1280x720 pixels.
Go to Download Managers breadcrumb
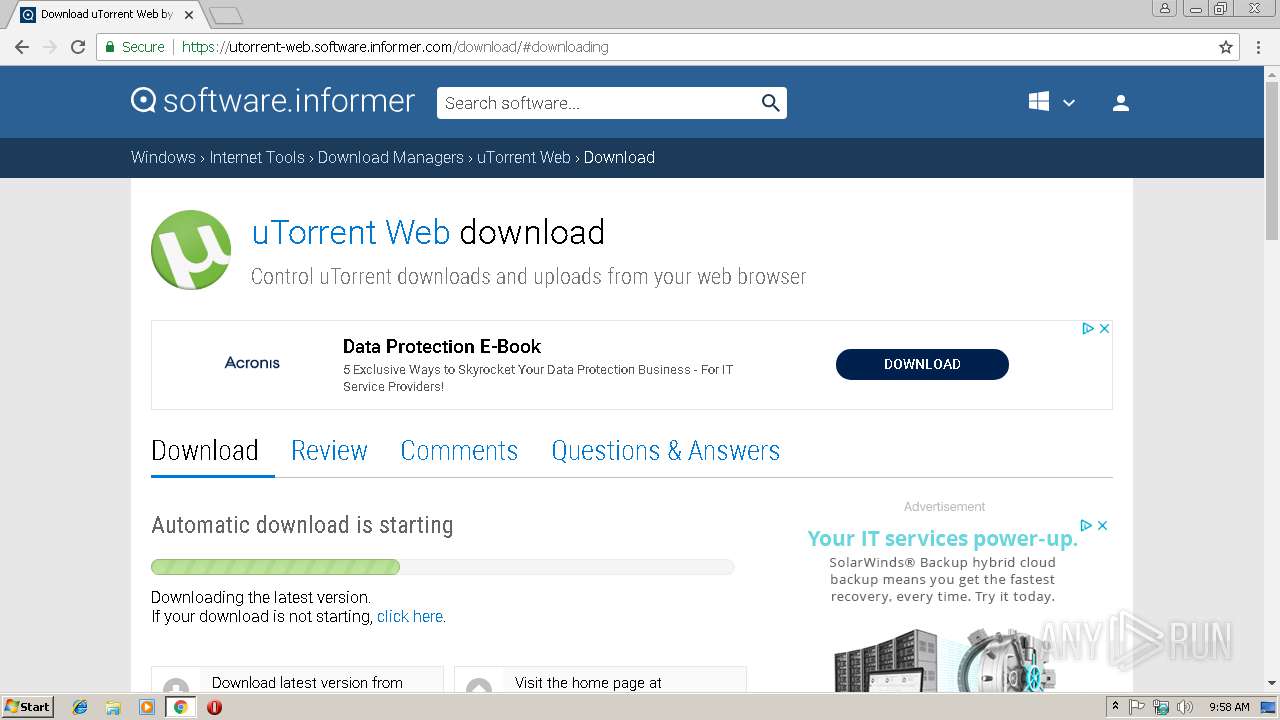[x=391, y=158]
